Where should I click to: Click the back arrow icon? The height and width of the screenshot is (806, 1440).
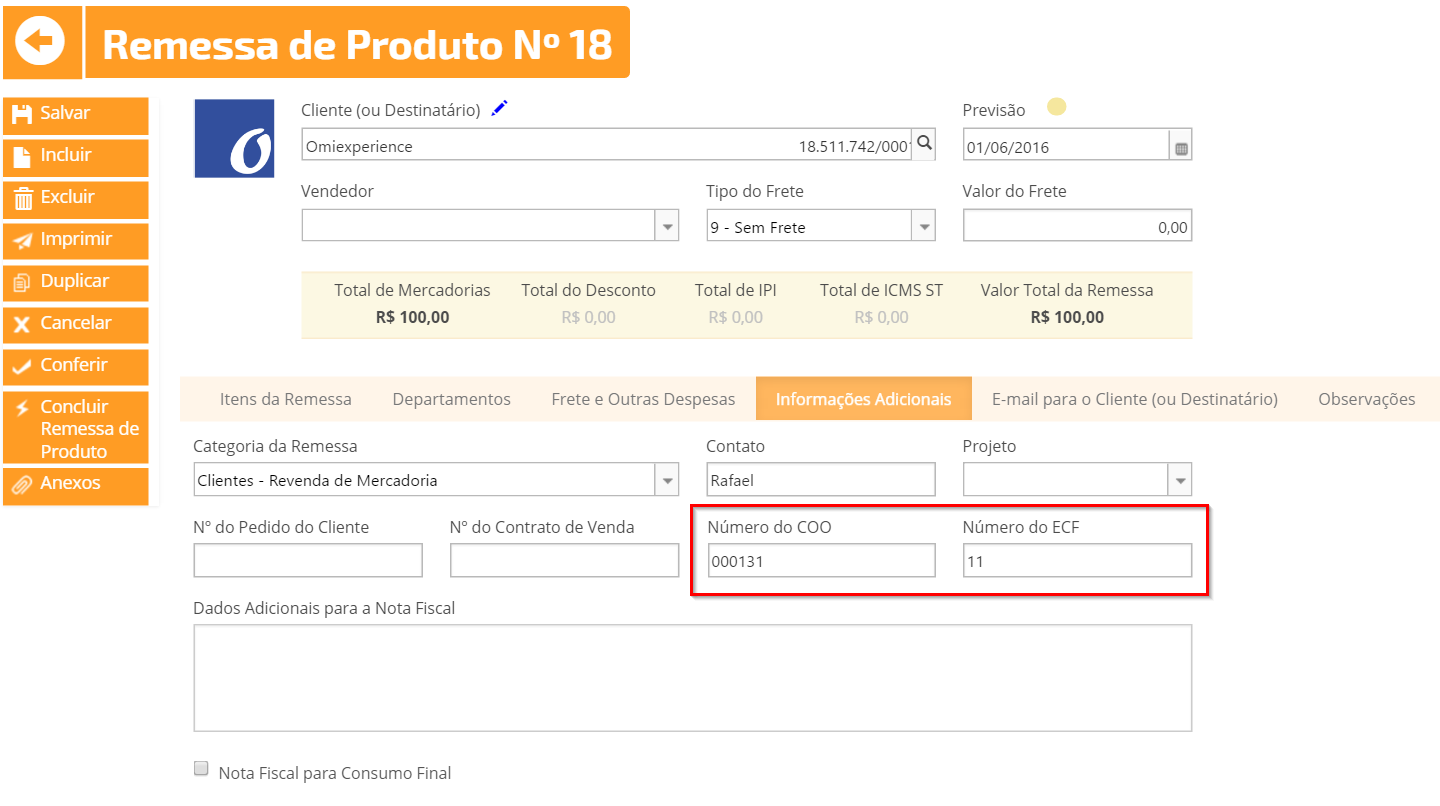(41, 42)
